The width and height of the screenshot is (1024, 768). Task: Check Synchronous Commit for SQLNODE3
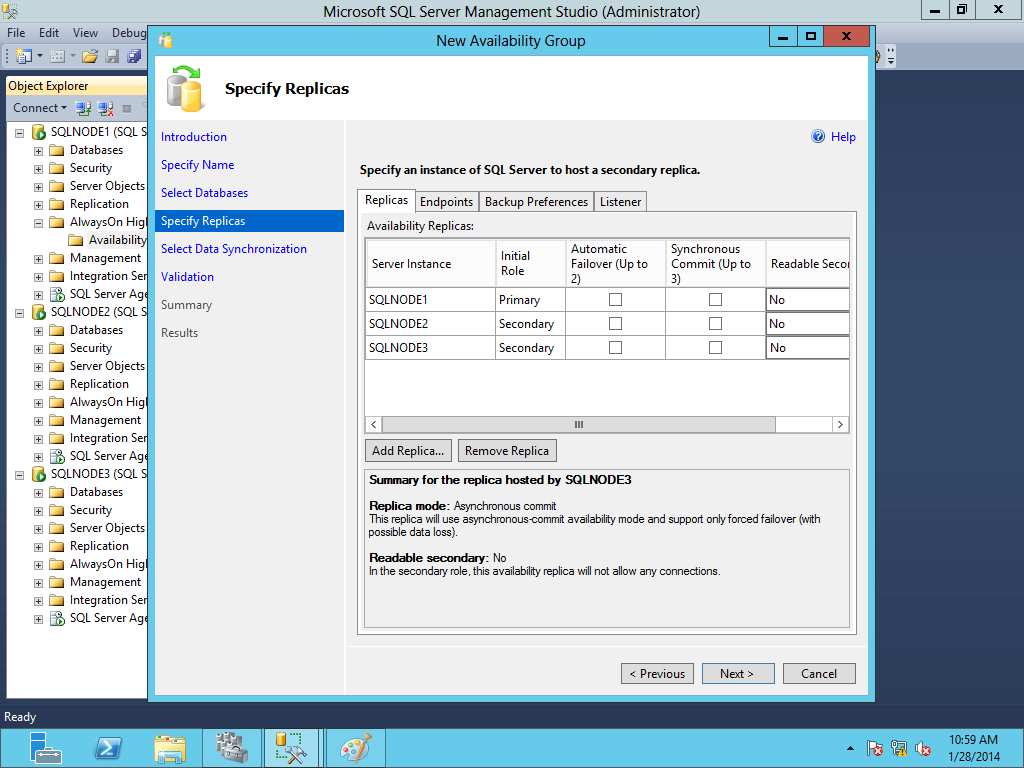tap(715, 347)
